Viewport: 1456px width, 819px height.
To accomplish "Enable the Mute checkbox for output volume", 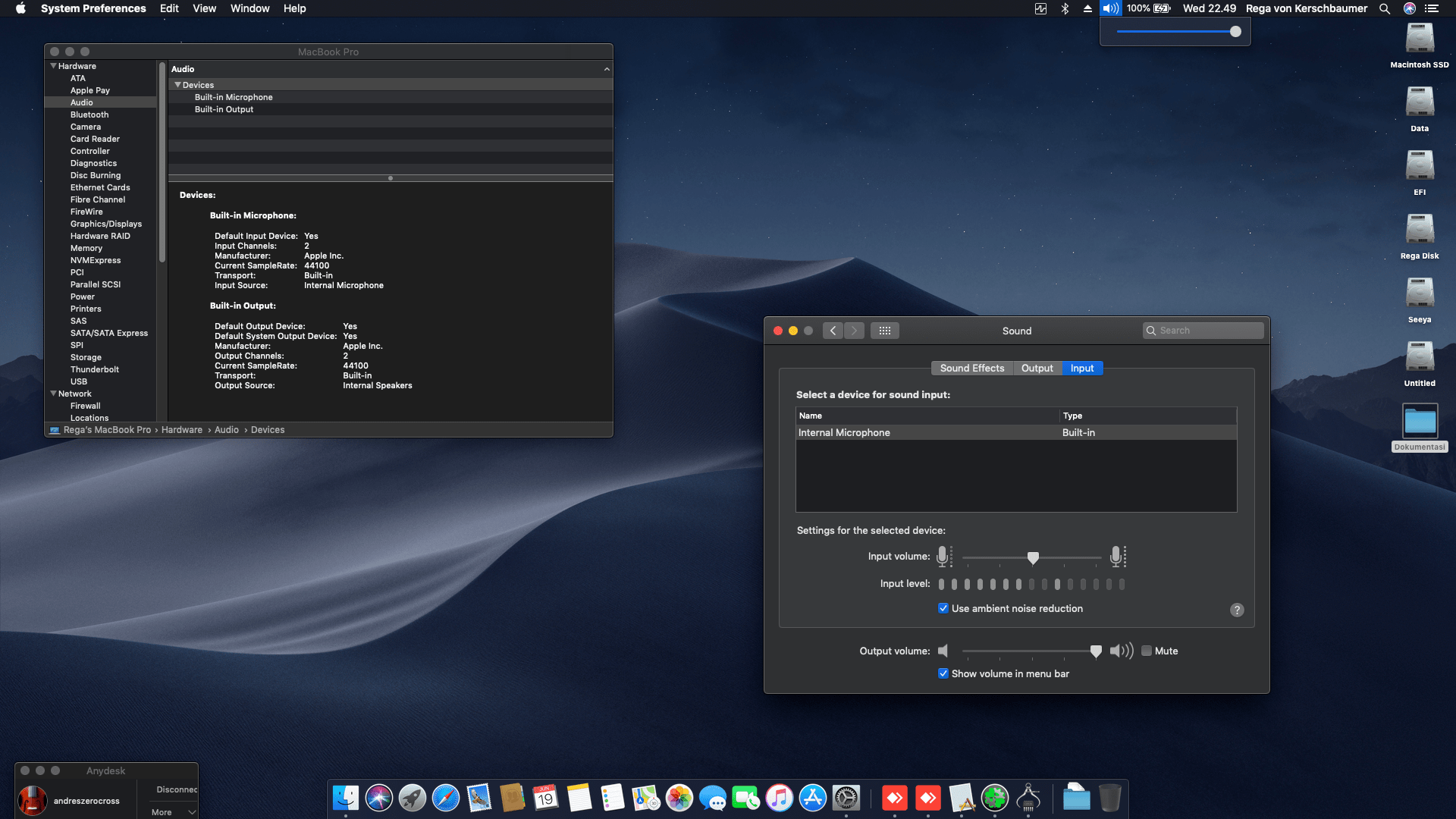I will pyautogui.click(x=1147, y=651).
